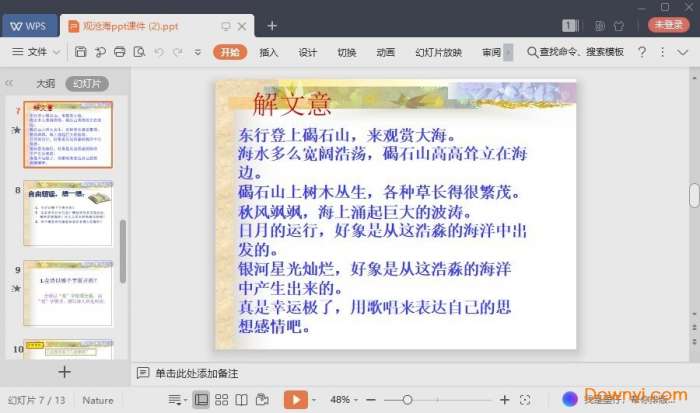This screenshot has height=413, width=700.
Task: Click the 幻灯片 7 / 13 status indicator
Action: 37,400
